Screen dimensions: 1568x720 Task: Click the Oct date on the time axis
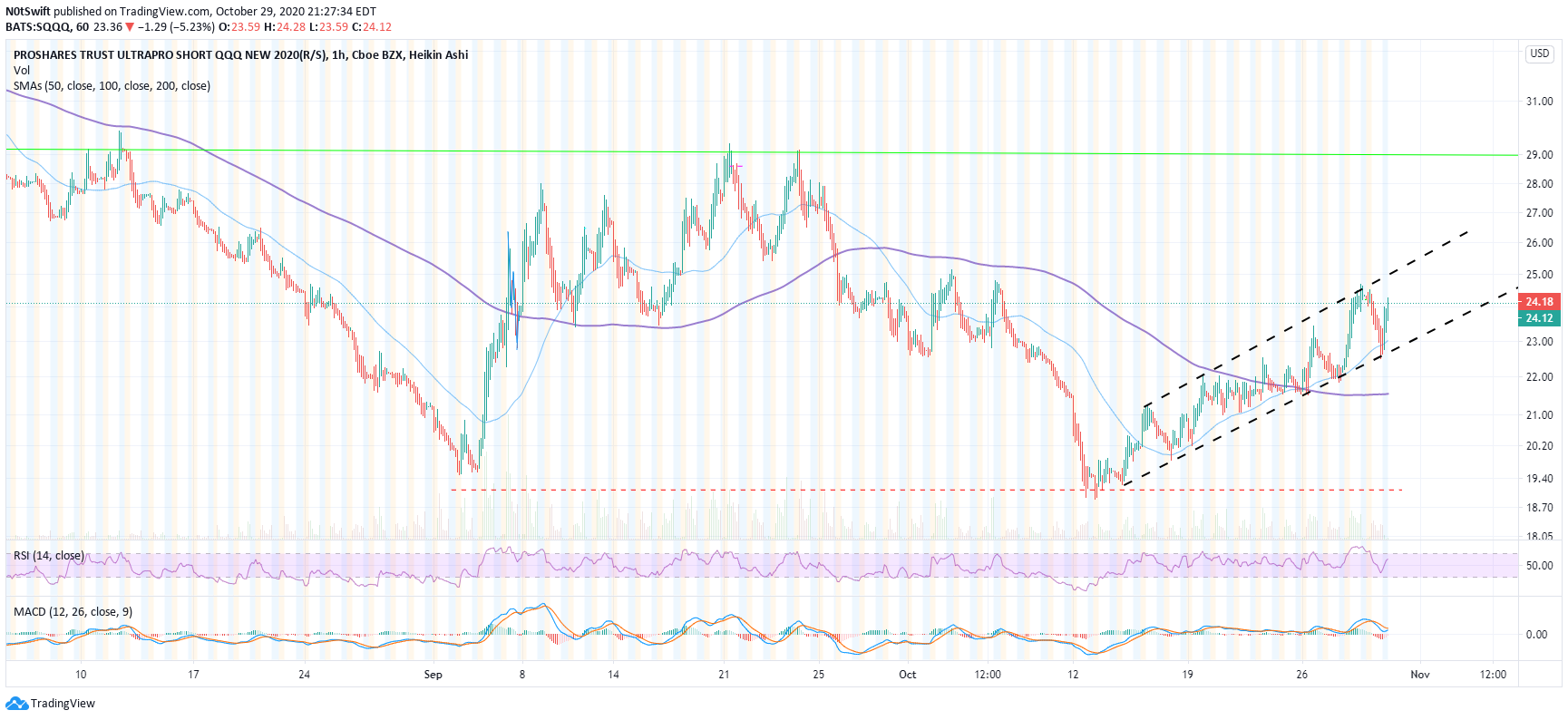click(x=908, y=675)
